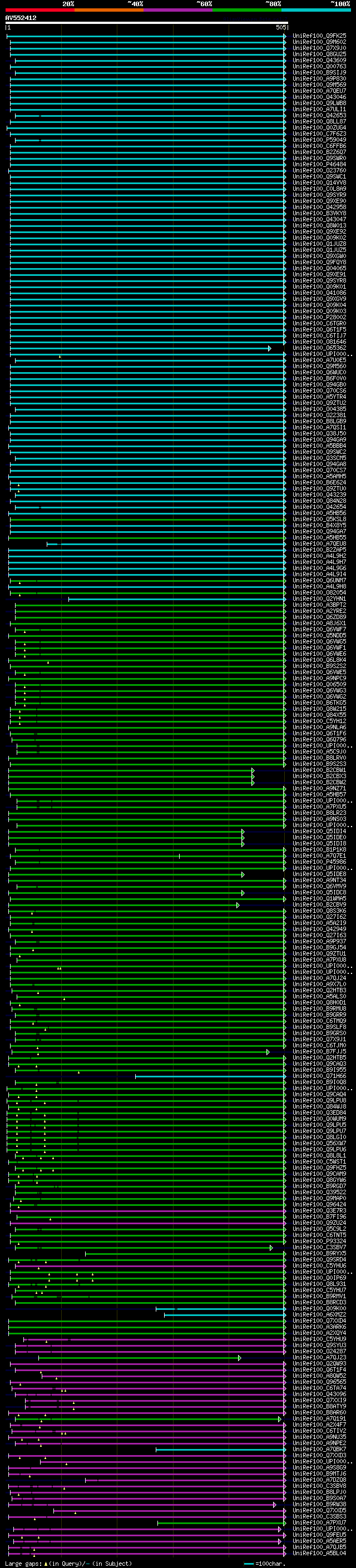Viewport: 356px width, 1568px height.
Task: Select hit UniRef100_A7QJB5
Action: 319,1547
